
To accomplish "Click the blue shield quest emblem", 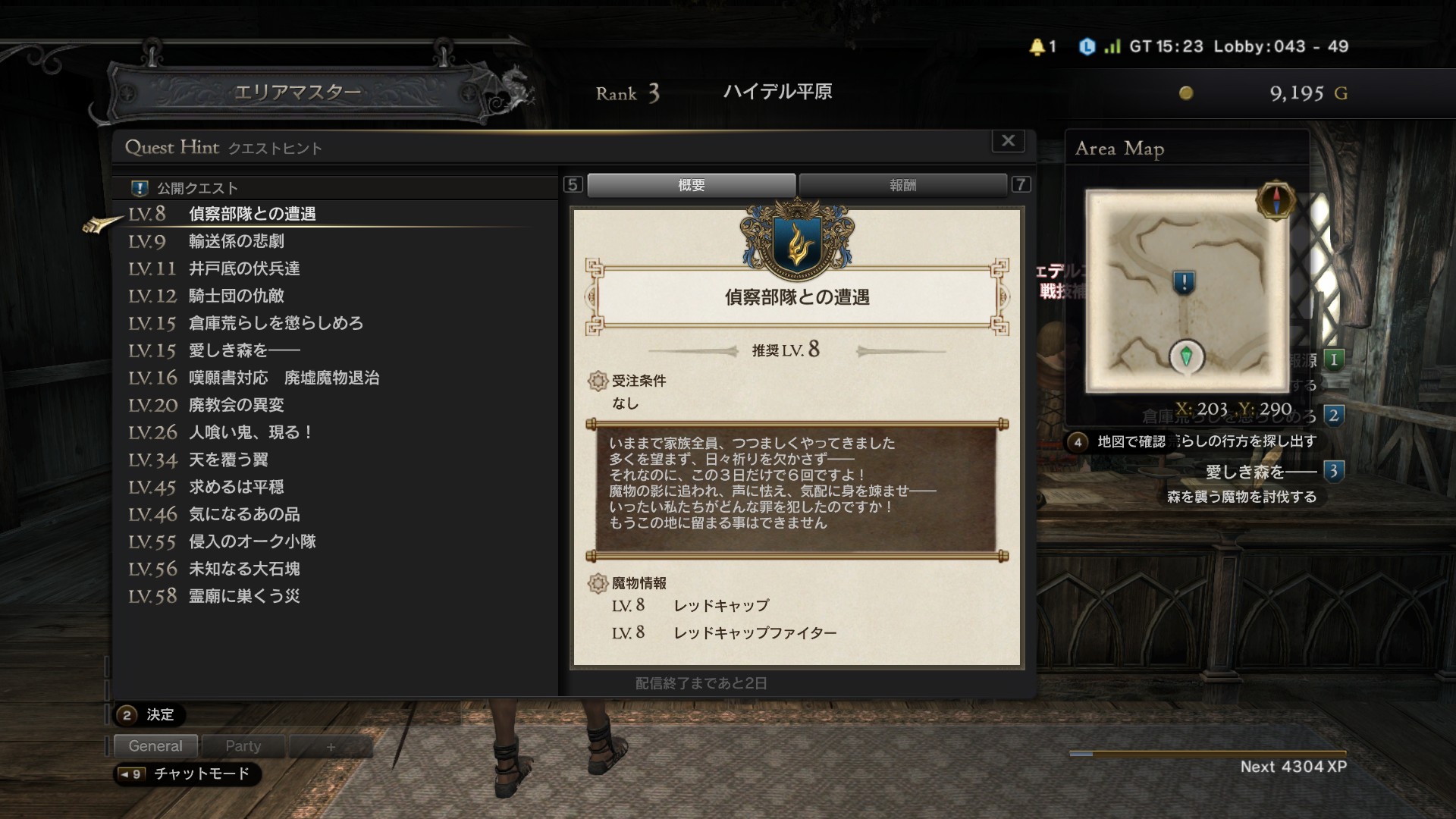I will [797, 243].
